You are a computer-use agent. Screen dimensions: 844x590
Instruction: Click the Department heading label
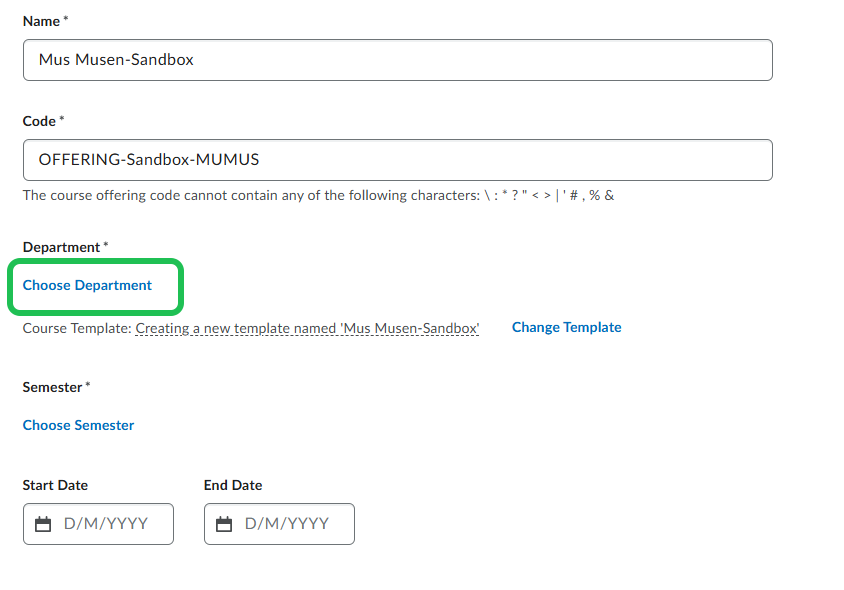[61, 247]
